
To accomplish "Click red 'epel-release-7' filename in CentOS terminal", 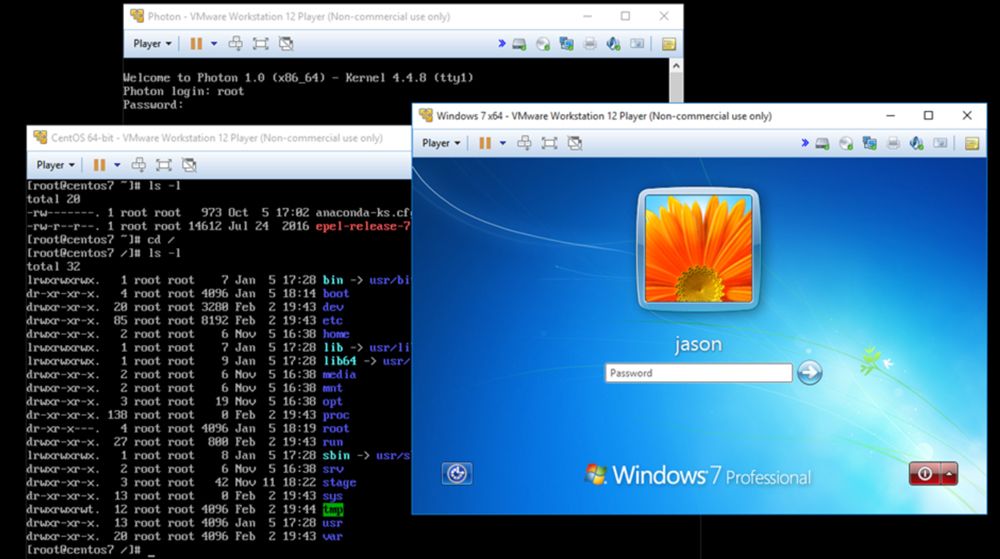I will click(x=362, y=226).
